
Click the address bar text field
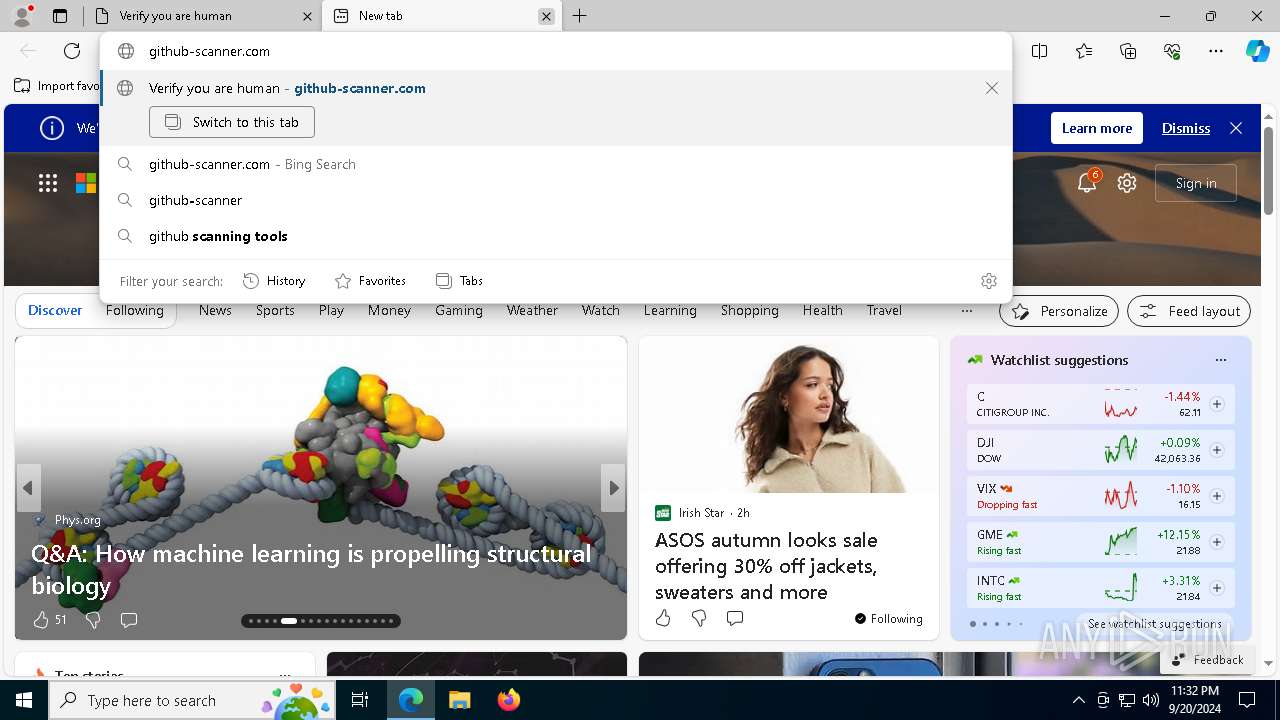pyautogui.click(x=556, y=51)
